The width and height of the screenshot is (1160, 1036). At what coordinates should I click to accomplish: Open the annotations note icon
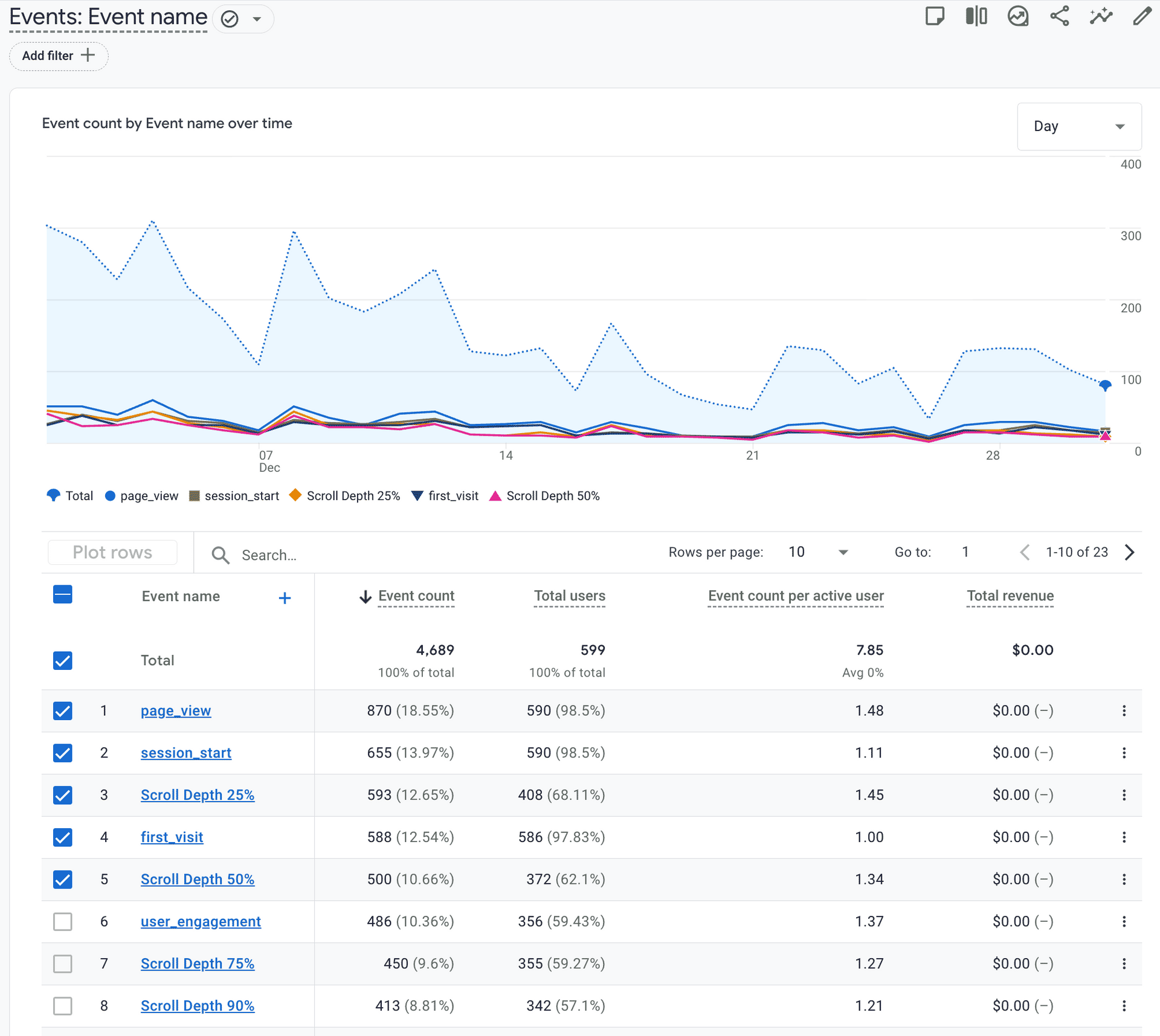(934, 16)
